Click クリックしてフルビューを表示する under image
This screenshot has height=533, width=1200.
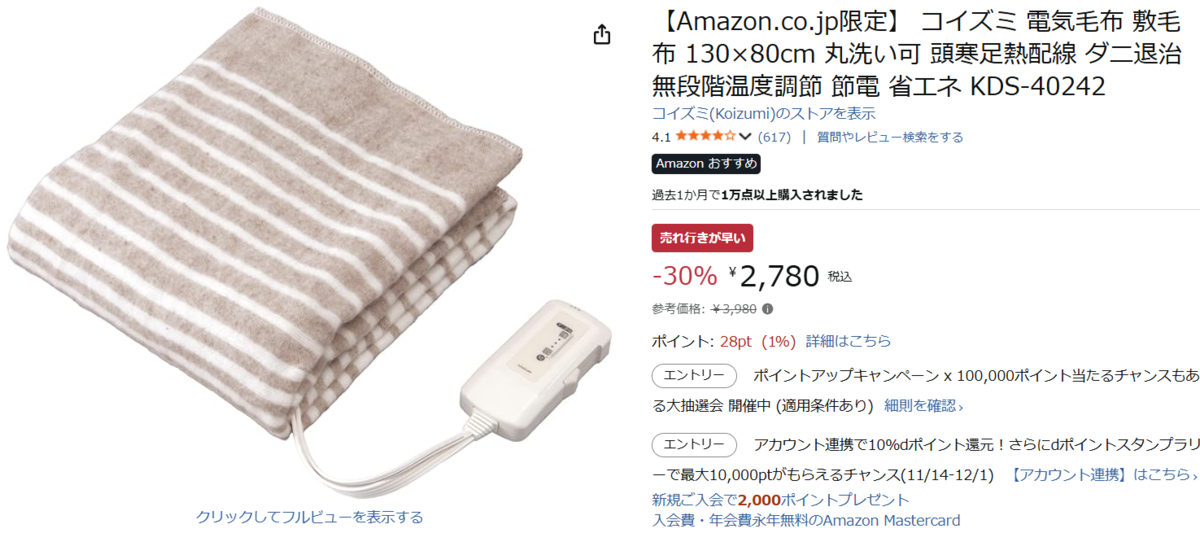[309, 517]
